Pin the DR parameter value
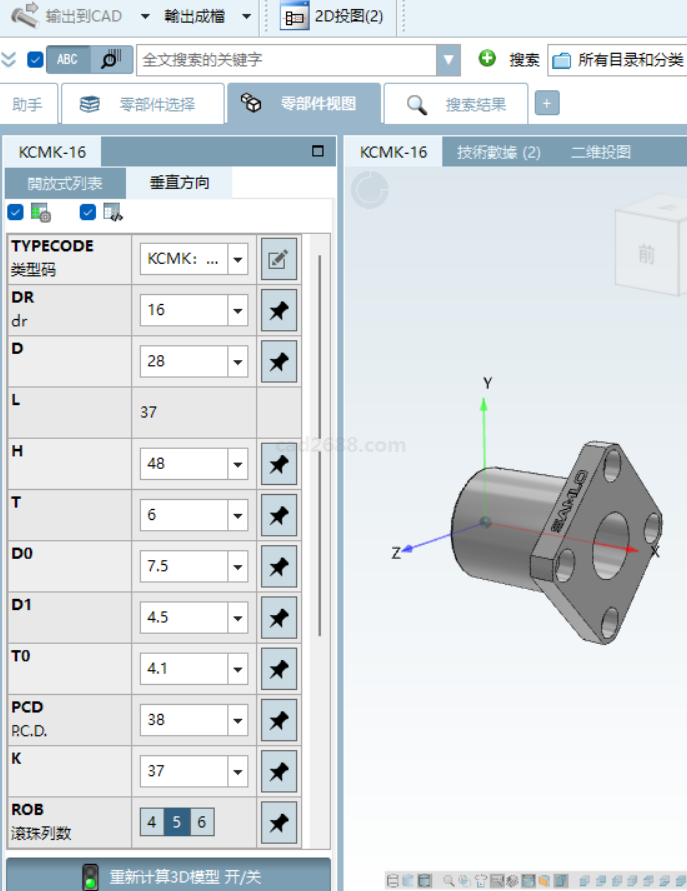687x891 pixels. [x=279, y=310]
